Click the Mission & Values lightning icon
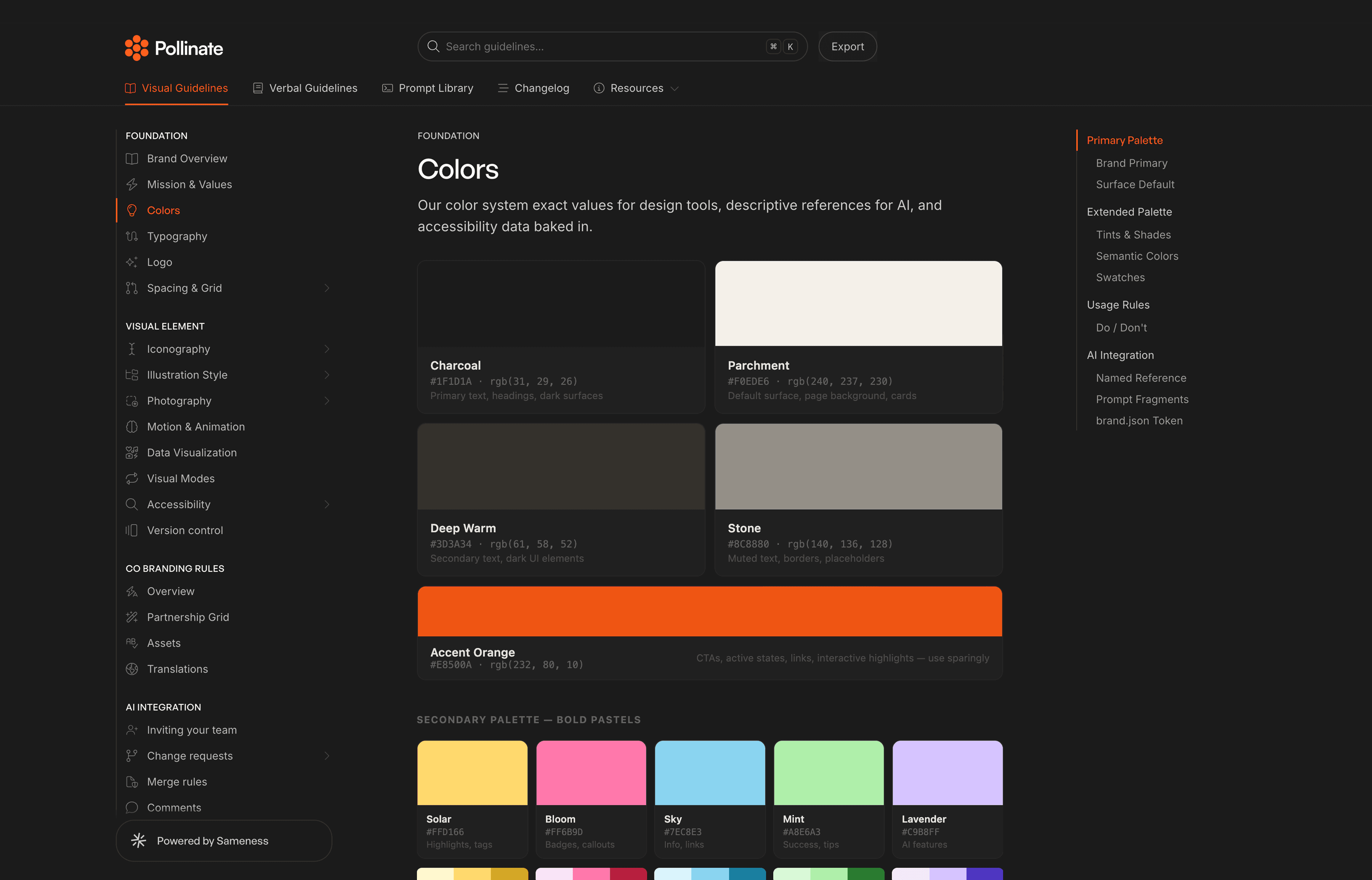This screenshot has height=880, width=1372. pos(132,184)
